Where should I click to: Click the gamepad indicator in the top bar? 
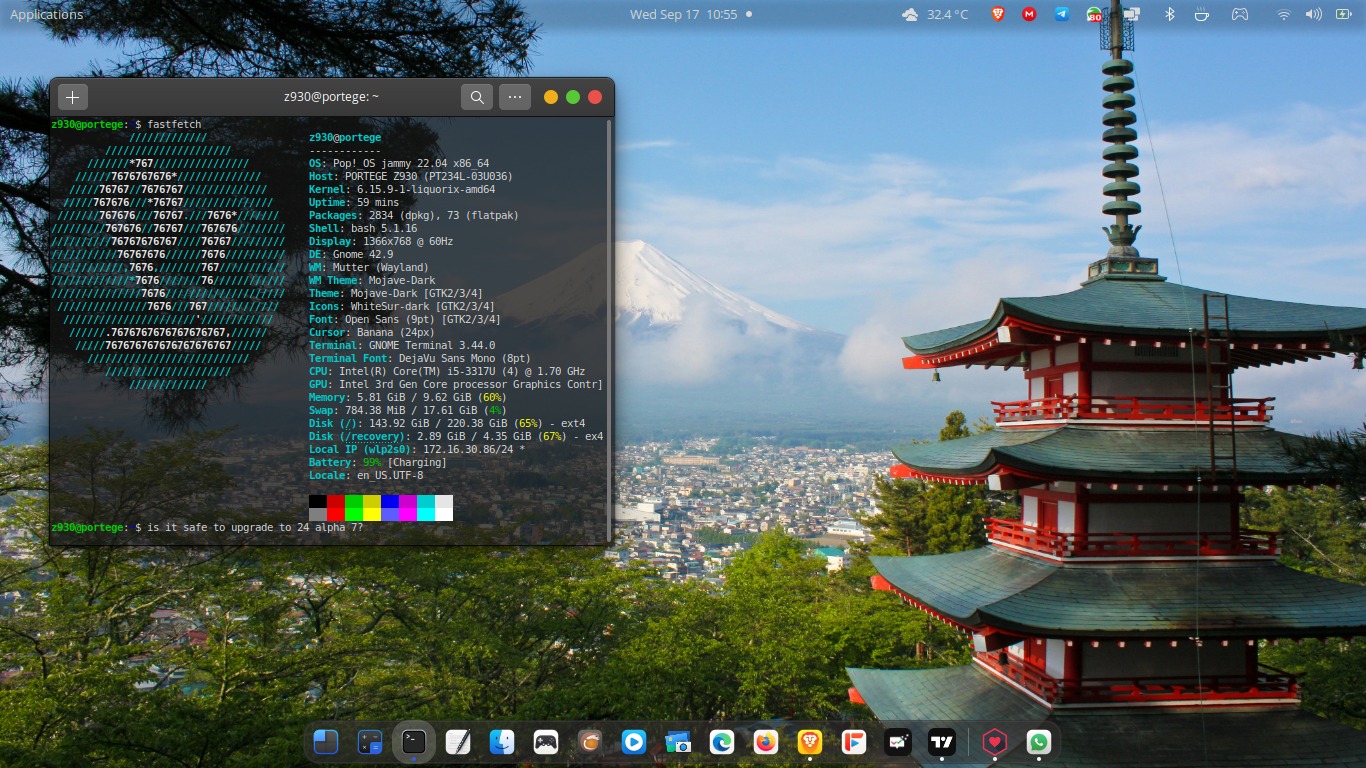(1239, 14)
